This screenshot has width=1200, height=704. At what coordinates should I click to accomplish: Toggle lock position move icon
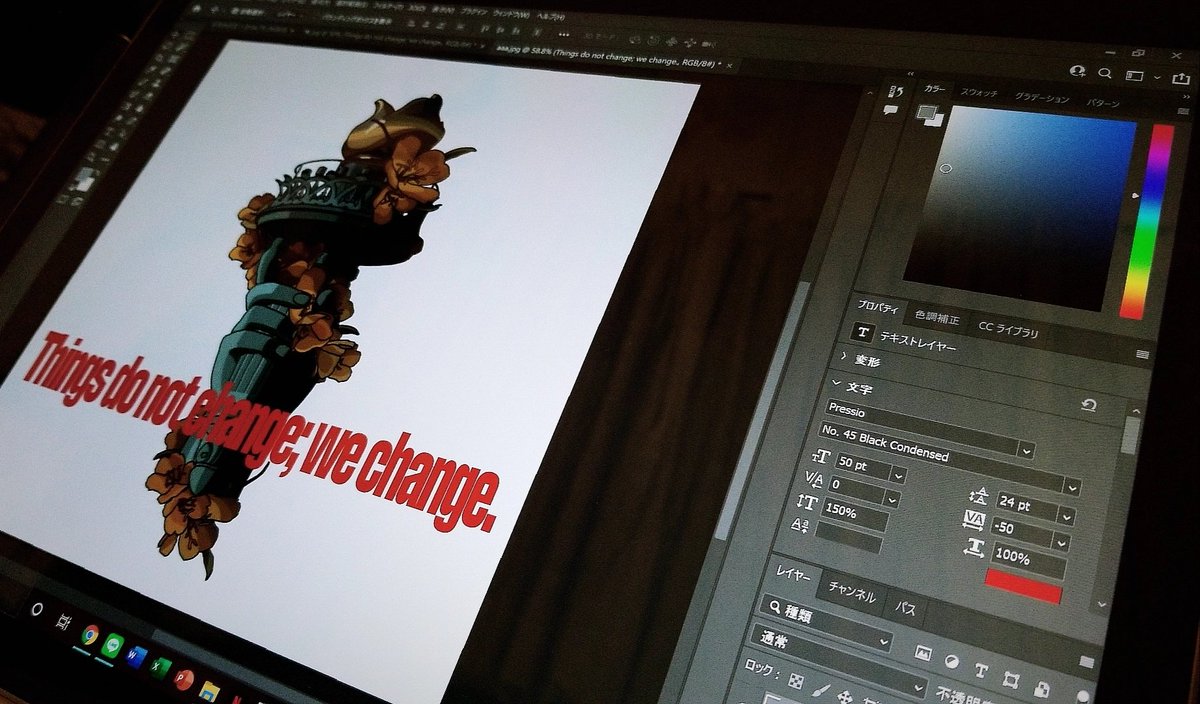[845, 696]
